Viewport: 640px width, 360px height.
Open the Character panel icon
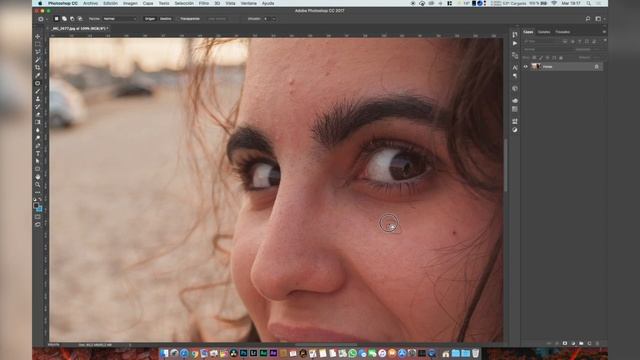515,68
